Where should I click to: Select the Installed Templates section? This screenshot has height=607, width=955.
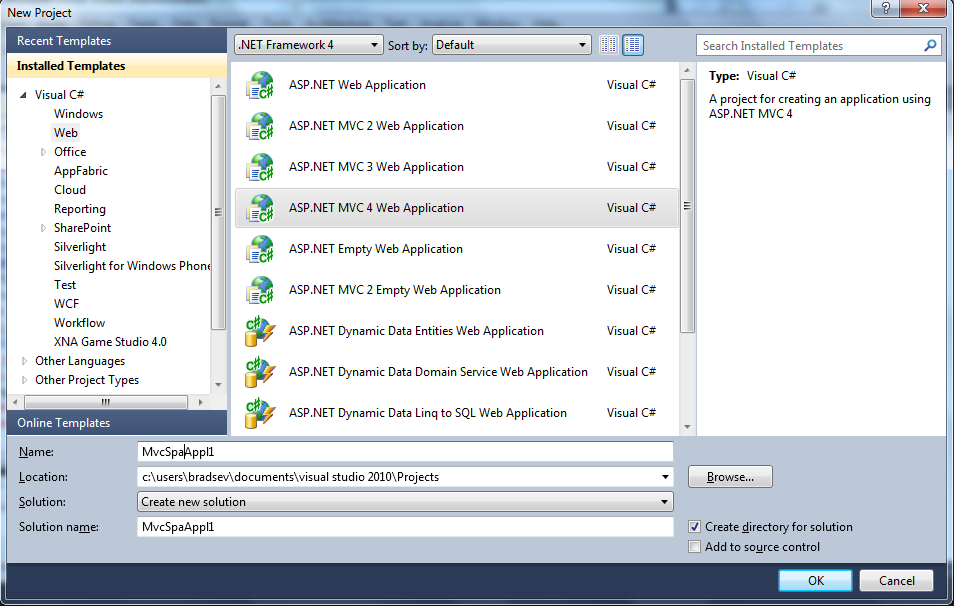[x=117, y=66]
